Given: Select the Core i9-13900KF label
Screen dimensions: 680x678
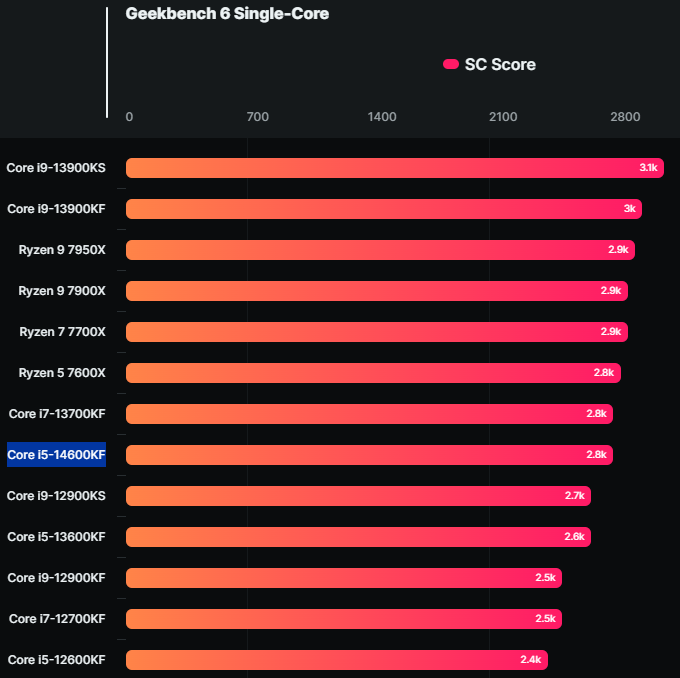Looking at the screenshot, I should pyautogui.click(x=56, y=209).
